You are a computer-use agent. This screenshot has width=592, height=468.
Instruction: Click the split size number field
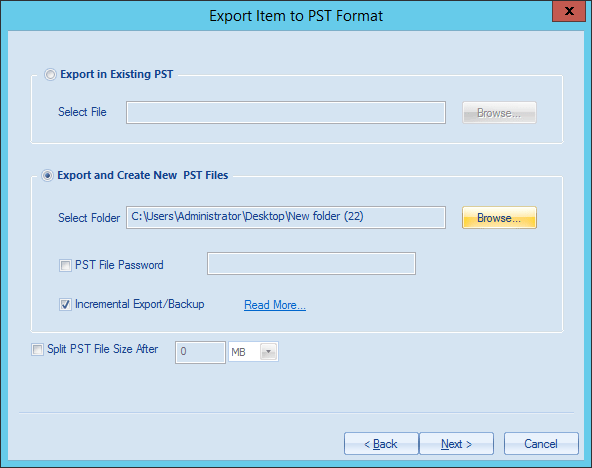tap(200, 352)
